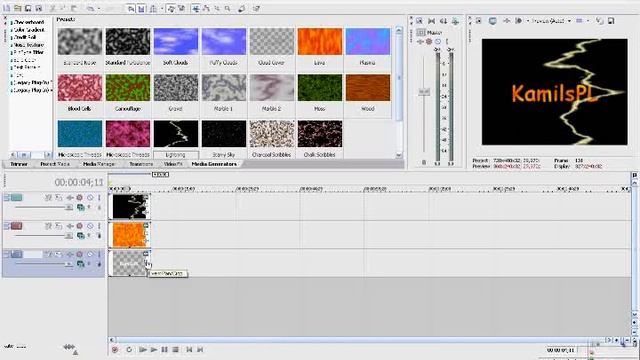
Task: Click the Play button in transport bar
Action: (154, 350)
